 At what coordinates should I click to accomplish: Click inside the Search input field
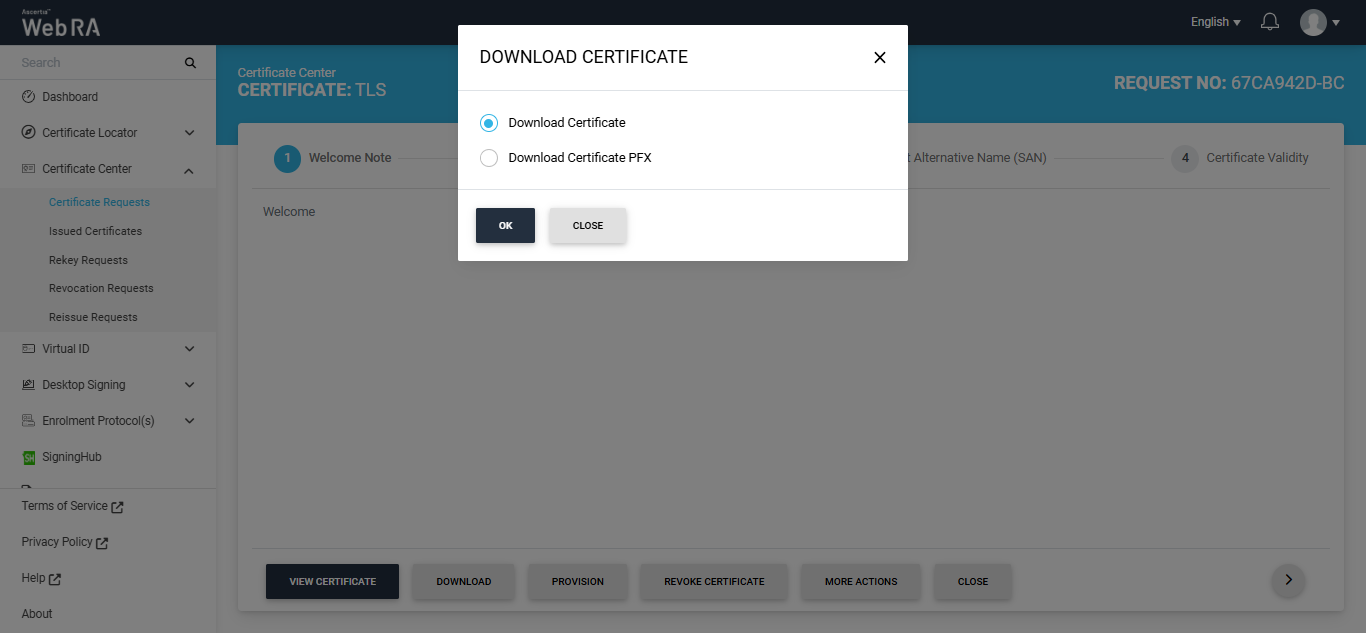[x=95, y=63]
